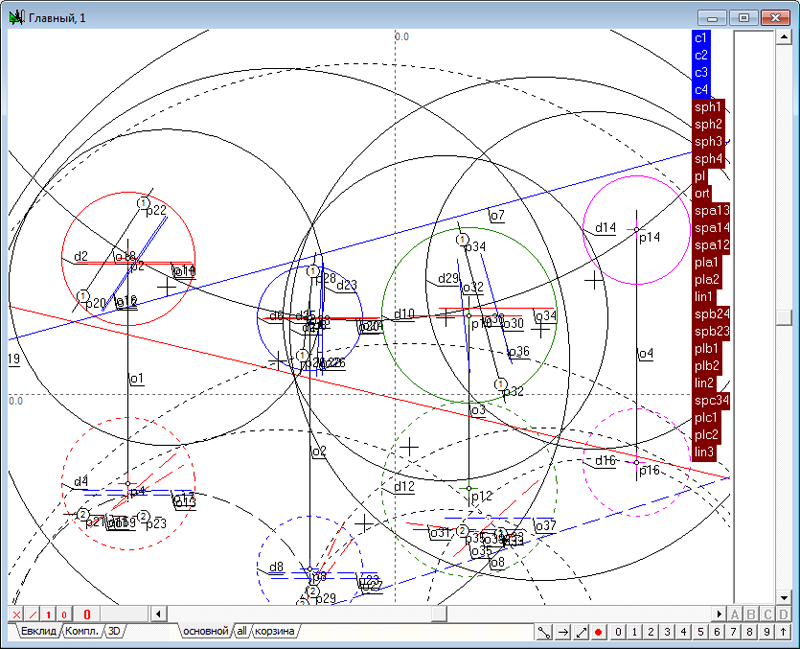Click the digit 0 button

(x=618, y=632)
